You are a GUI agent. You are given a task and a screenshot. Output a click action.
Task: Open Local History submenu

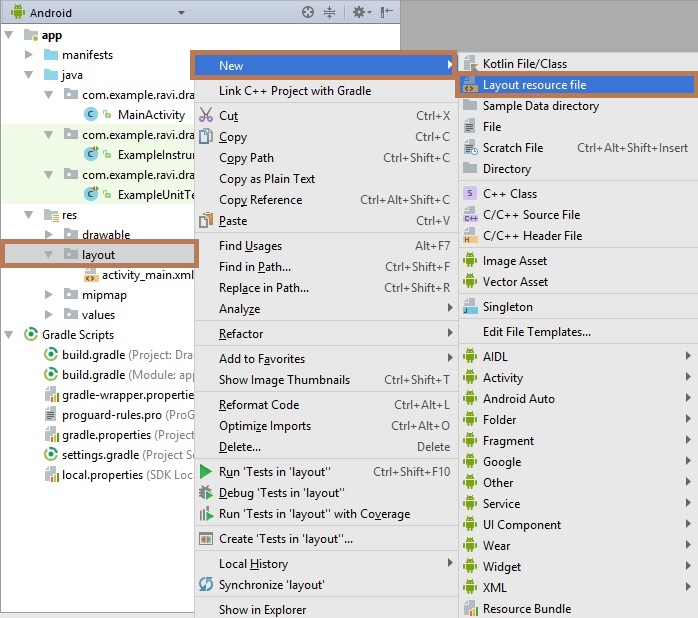tap(326, 564)
